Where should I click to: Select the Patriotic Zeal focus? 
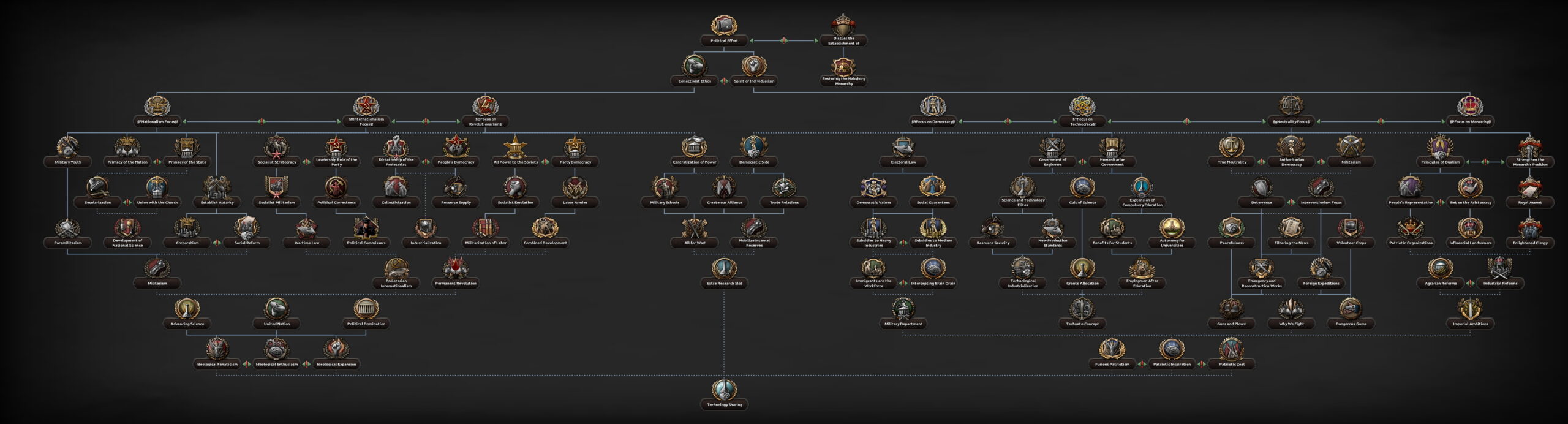pyautogui.click(x=1231, y=354)
